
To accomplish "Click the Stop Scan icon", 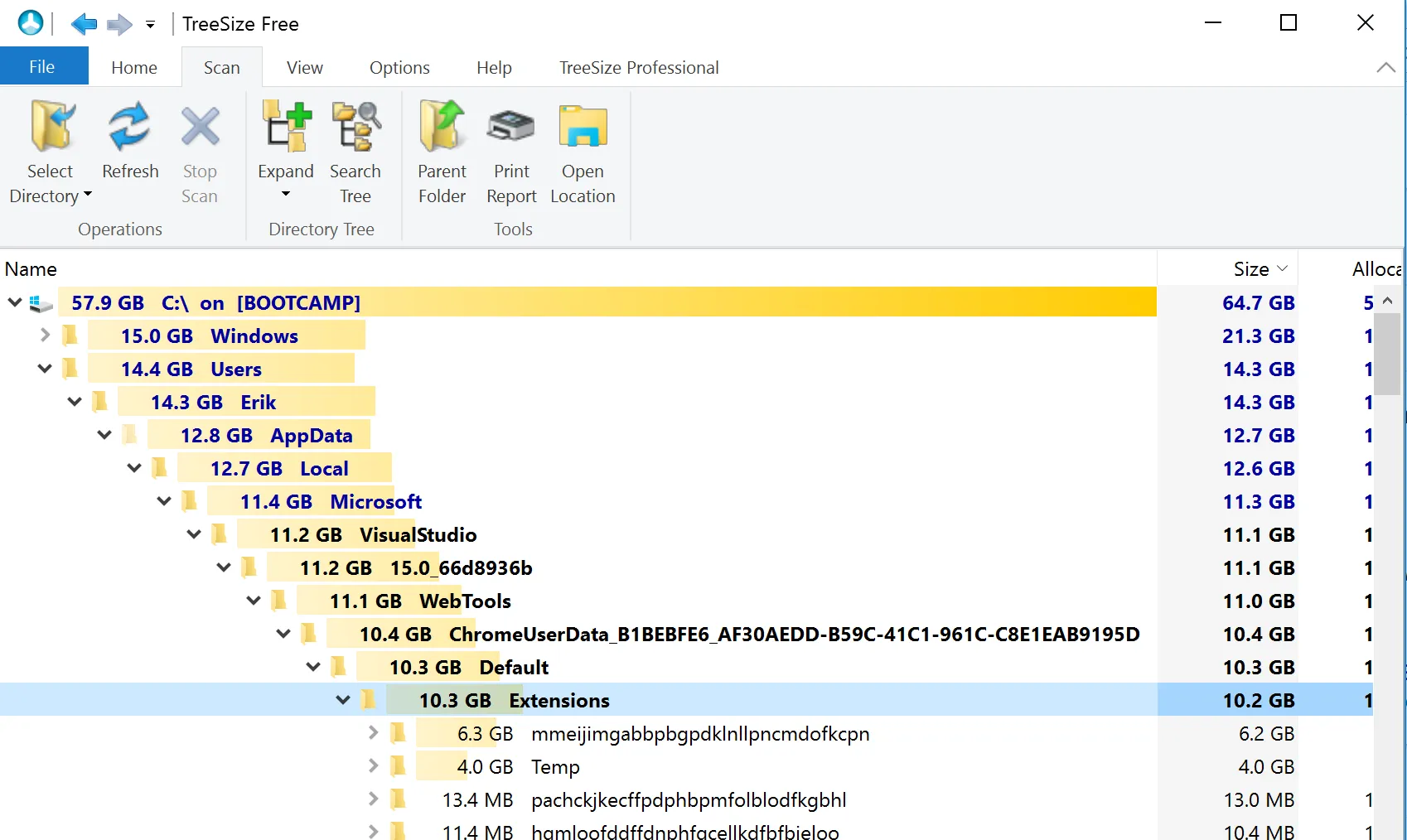I will click(x=200, y=126).
